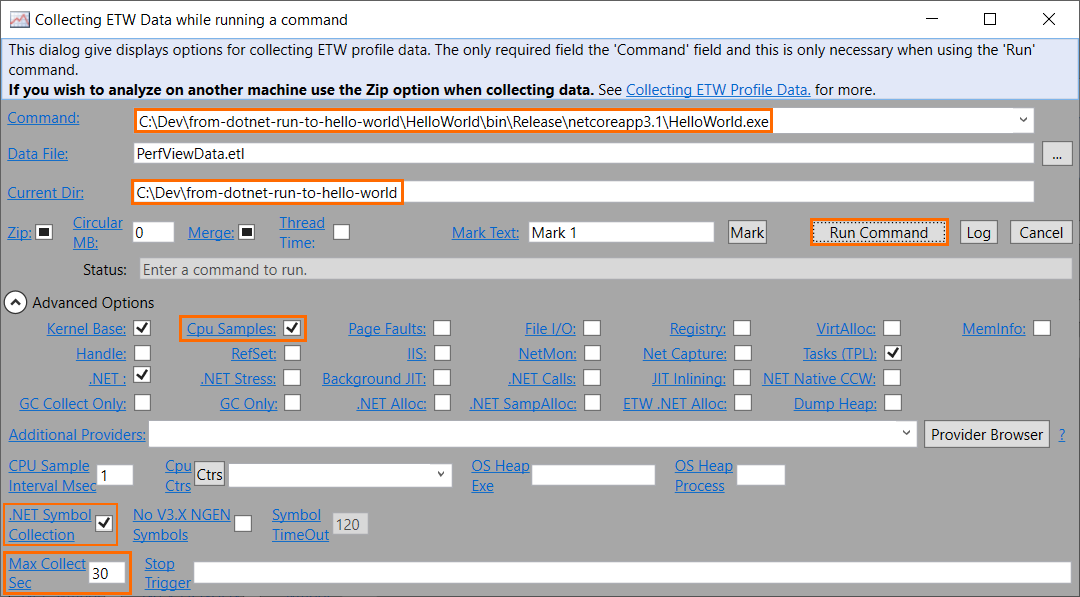Enable the JIT Inlining checkbox
Image resolution: width=1080 pixels, height=597 pixels.
coord(742,378)
